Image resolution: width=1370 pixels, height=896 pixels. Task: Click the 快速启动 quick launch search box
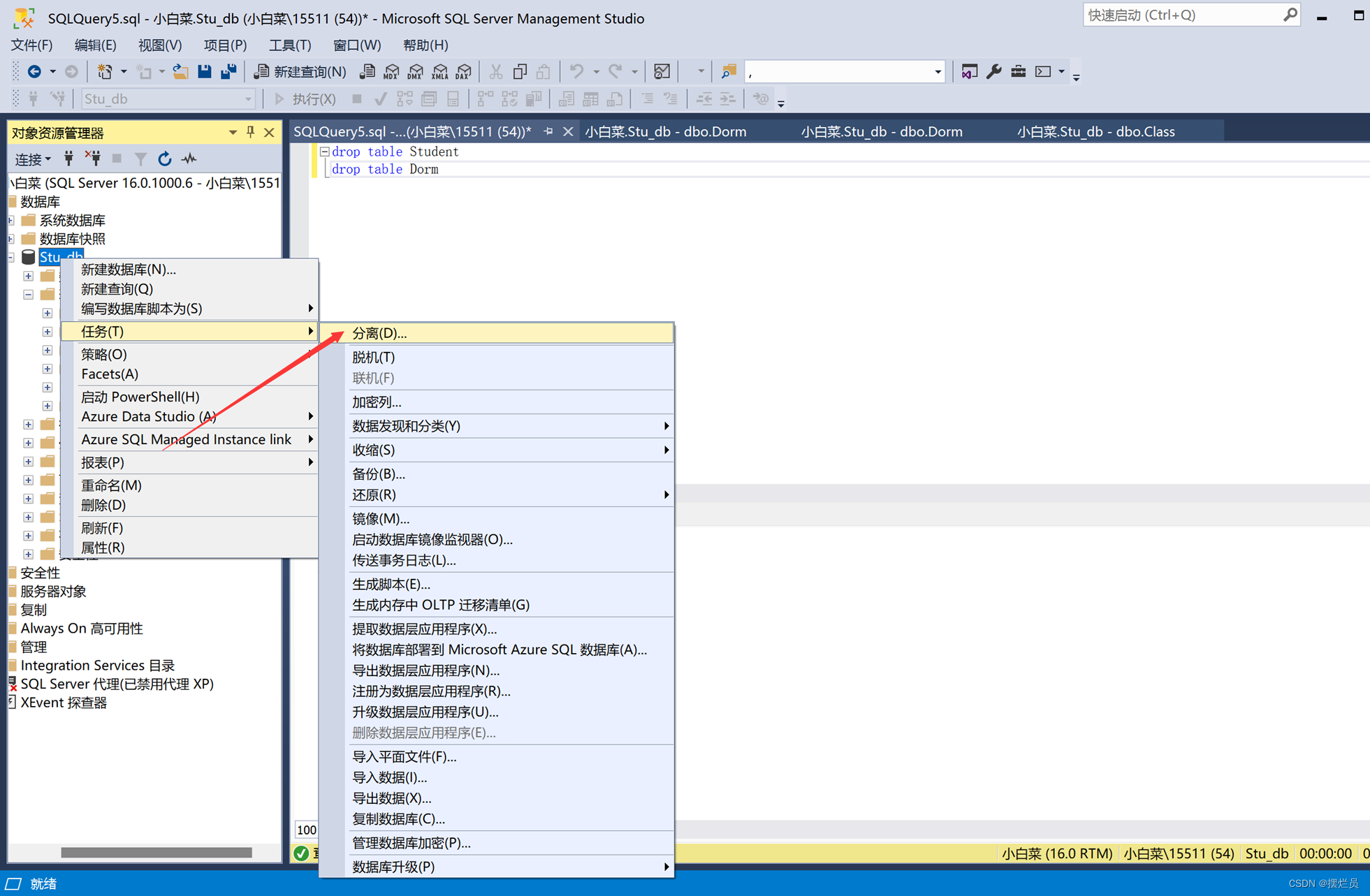coord(1182,15)
